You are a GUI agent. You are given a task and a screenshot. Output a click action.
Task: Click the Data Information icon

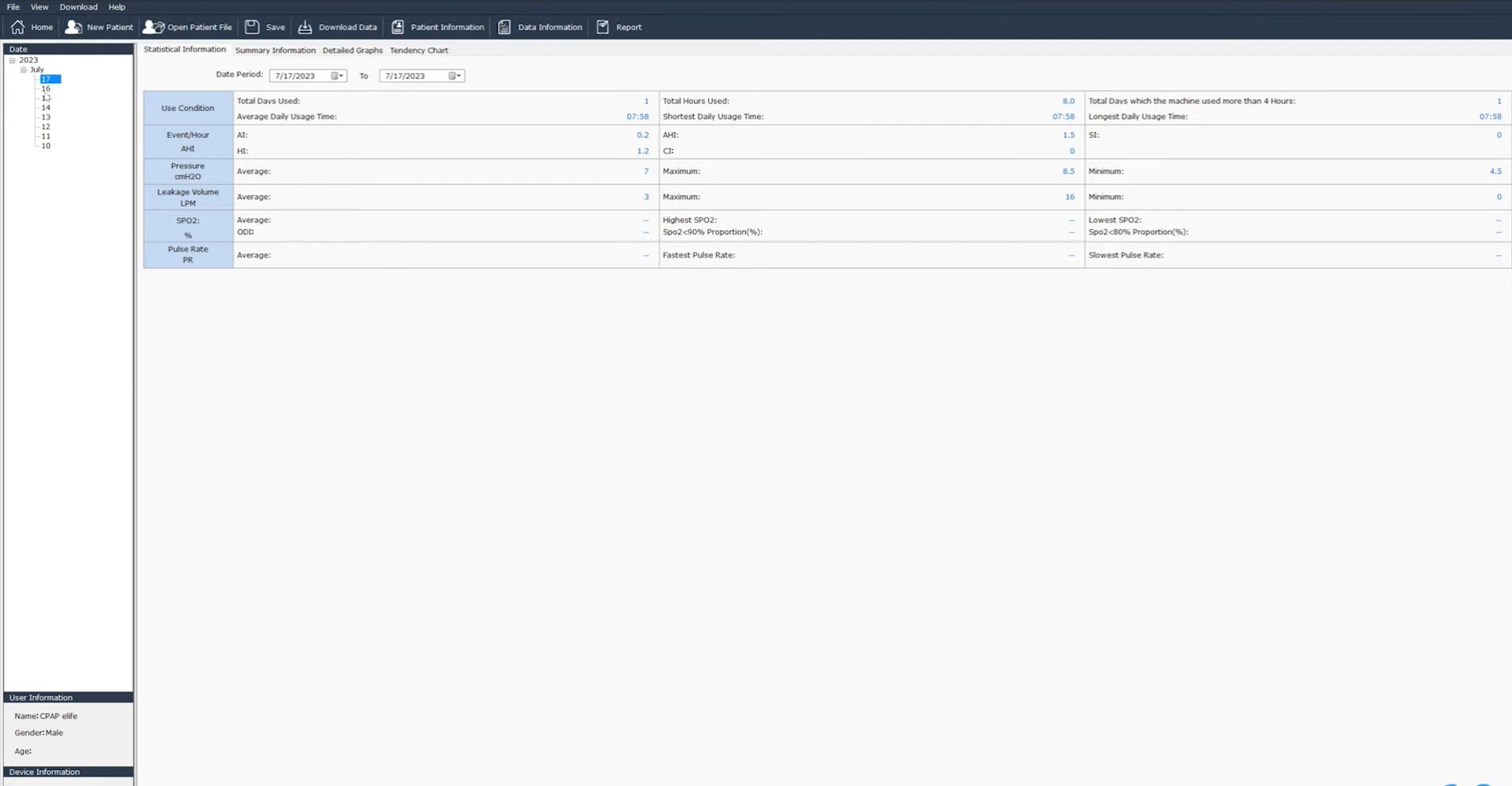[504, 27]
